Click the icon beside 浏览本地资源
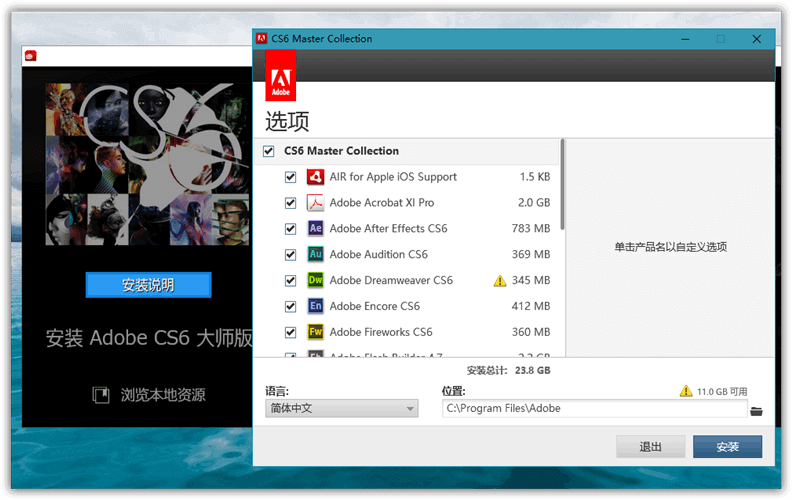The width and height of the screenshot is (792, 500). pyautogui.click(x=101, y=394)
